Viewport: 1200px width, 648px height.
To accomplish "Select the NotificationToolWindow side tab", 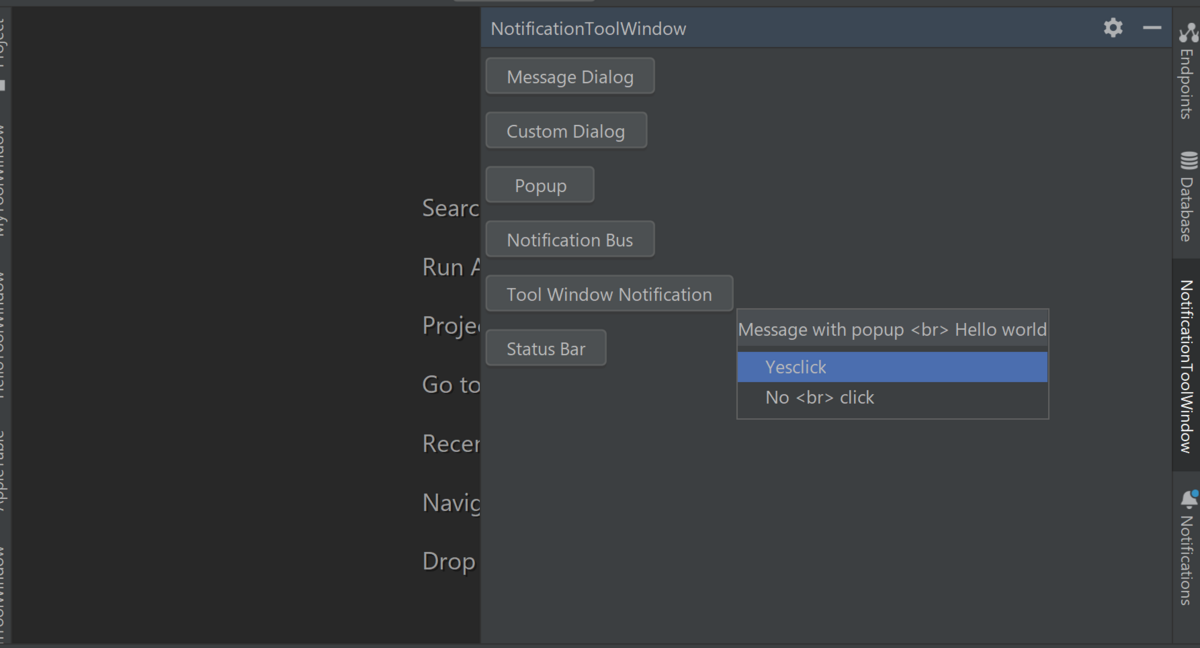I will tap(1187, 366).
